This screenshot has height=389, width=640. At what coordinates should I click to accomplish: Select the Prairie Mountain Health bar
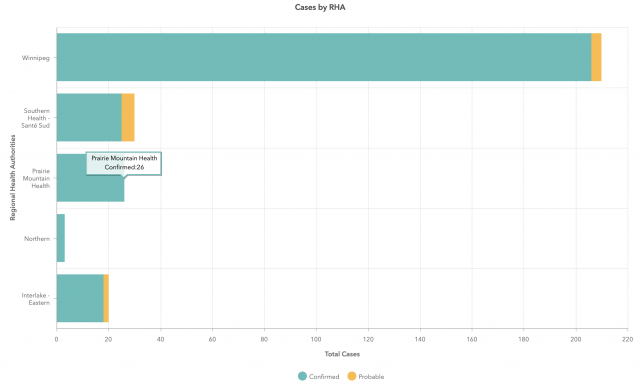[90, 188]
